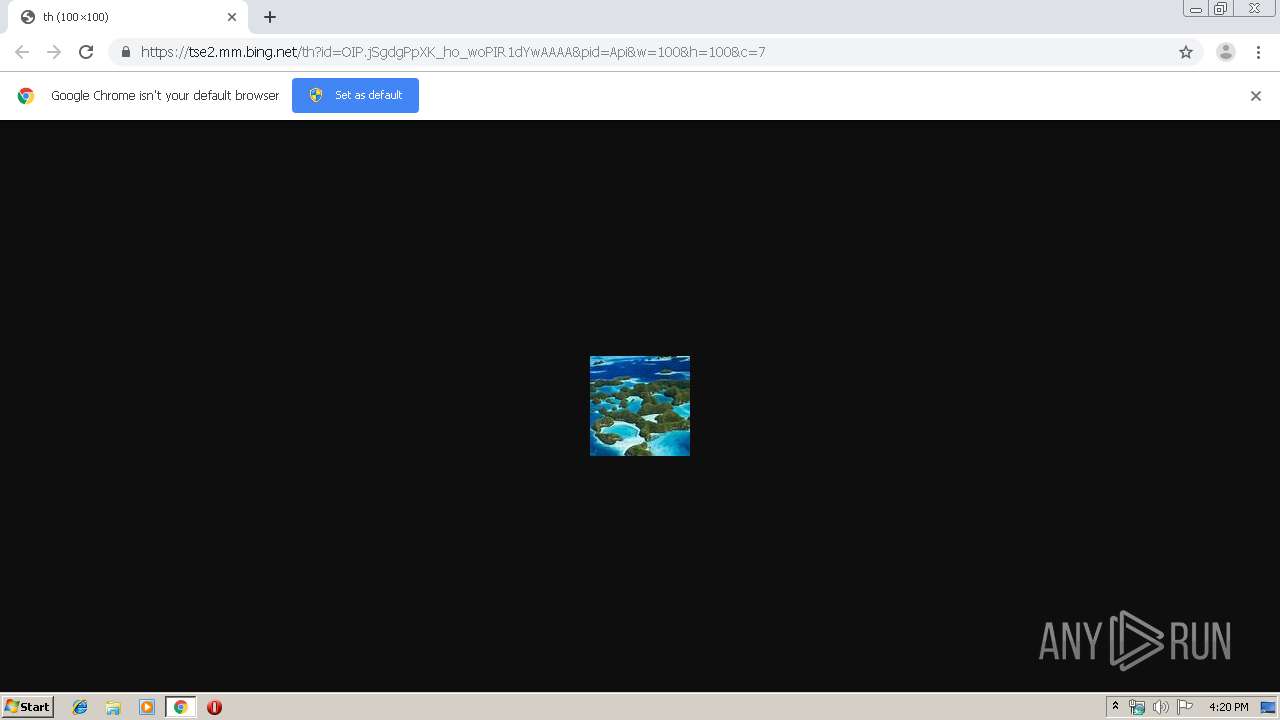This screenshot has width=1280, height=720.
Task: Click the 4:20 PM clock
Action: [x=1228, y=707]
